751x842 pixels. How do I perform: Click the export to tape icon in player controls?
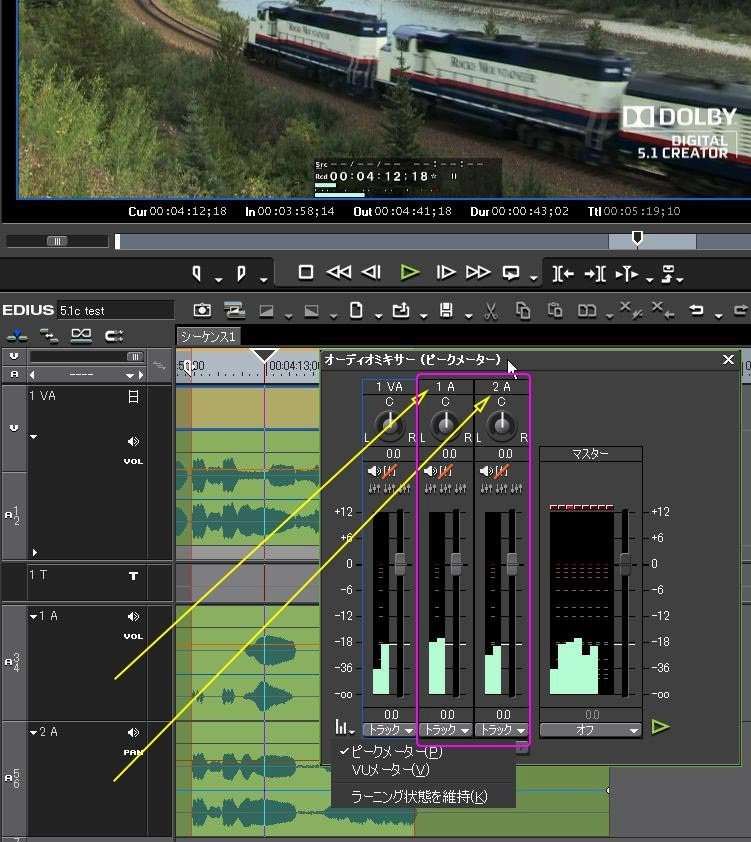[668, 273]
